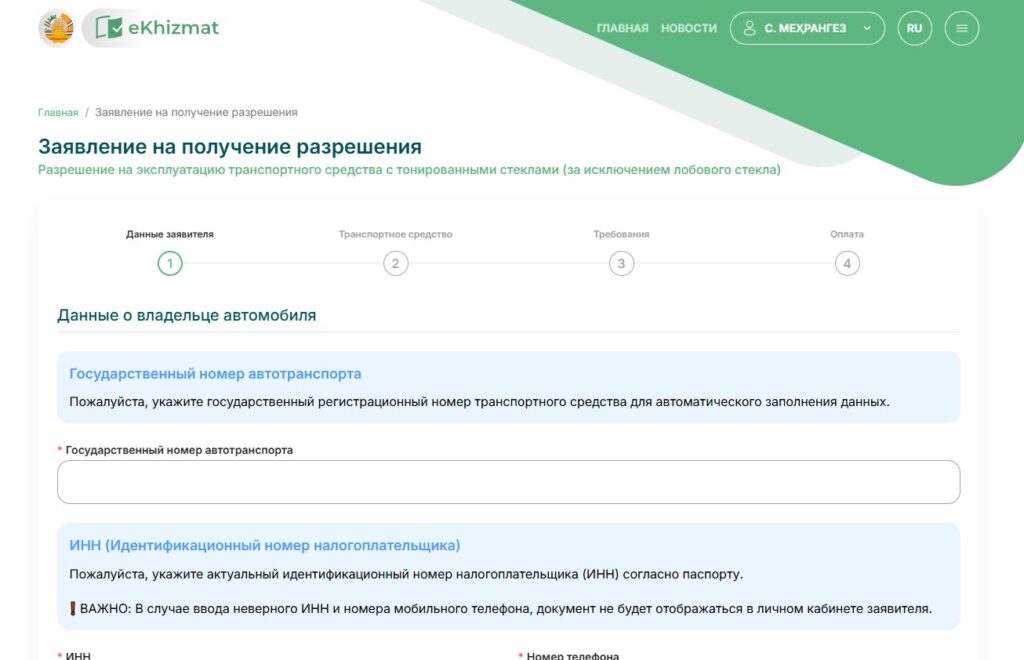Jump to step 3 circle
The image size is (1024, 660).
621,264
